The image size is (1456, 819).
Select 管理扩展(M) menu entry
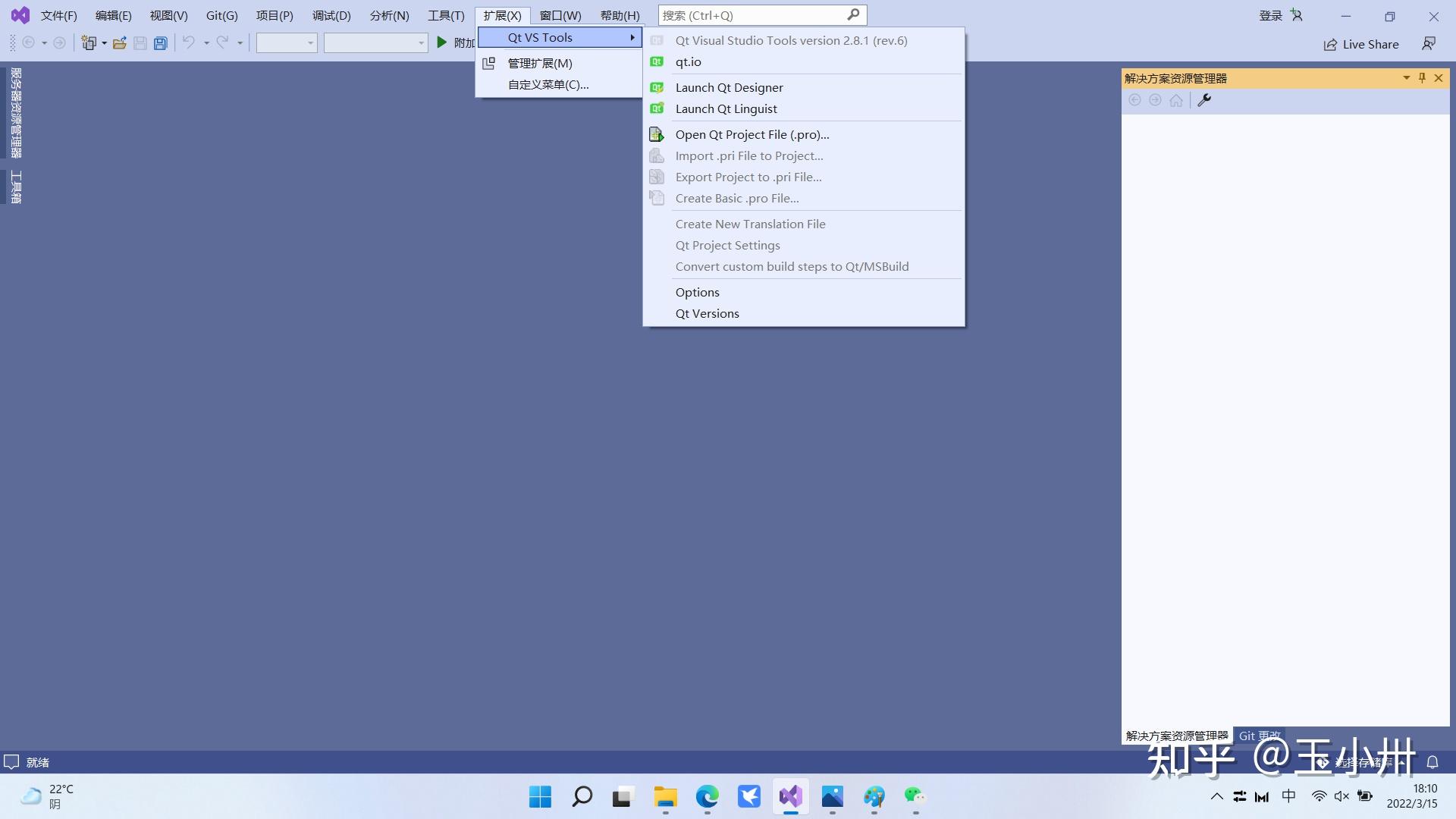pyautogui.click(x=560, y=63)
